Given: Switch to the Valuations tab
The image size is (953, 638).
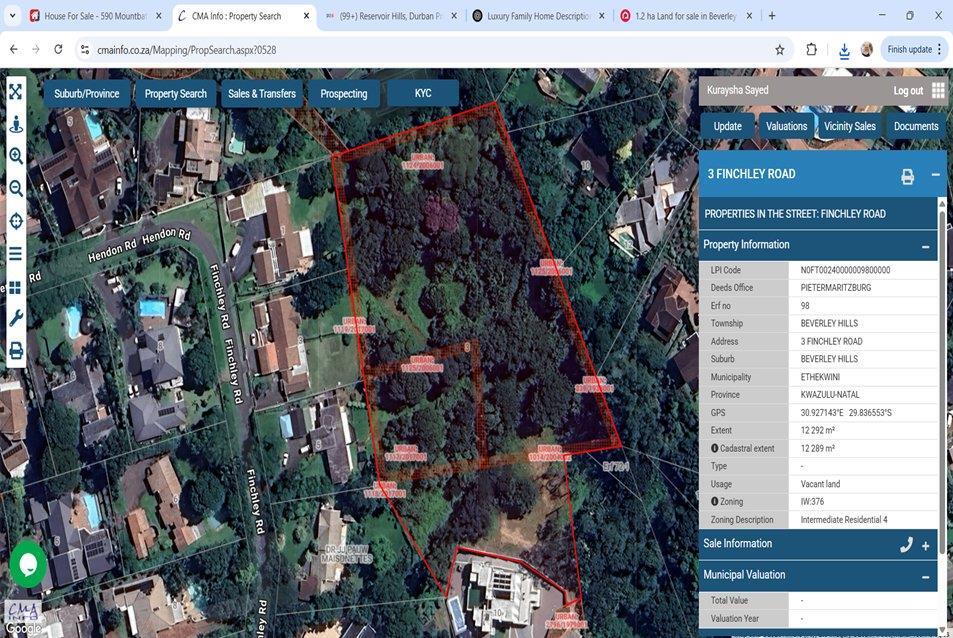Looking at the screenshot, I should tap(787, 126).
